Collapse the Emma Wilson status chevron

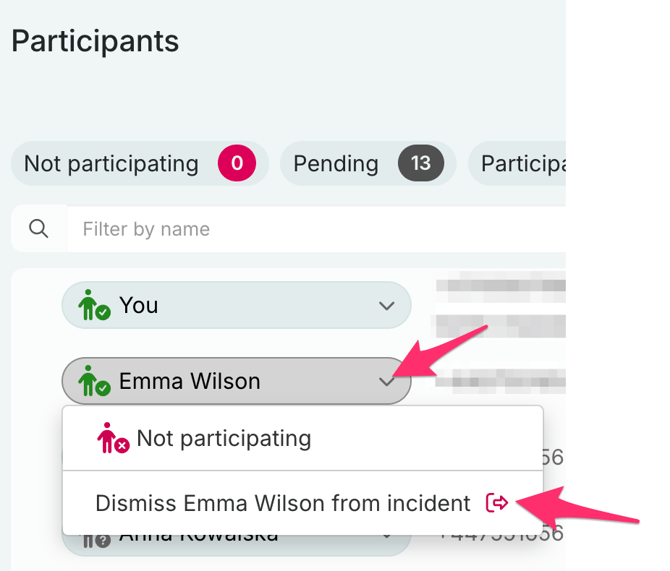click(x=387, y=381)
